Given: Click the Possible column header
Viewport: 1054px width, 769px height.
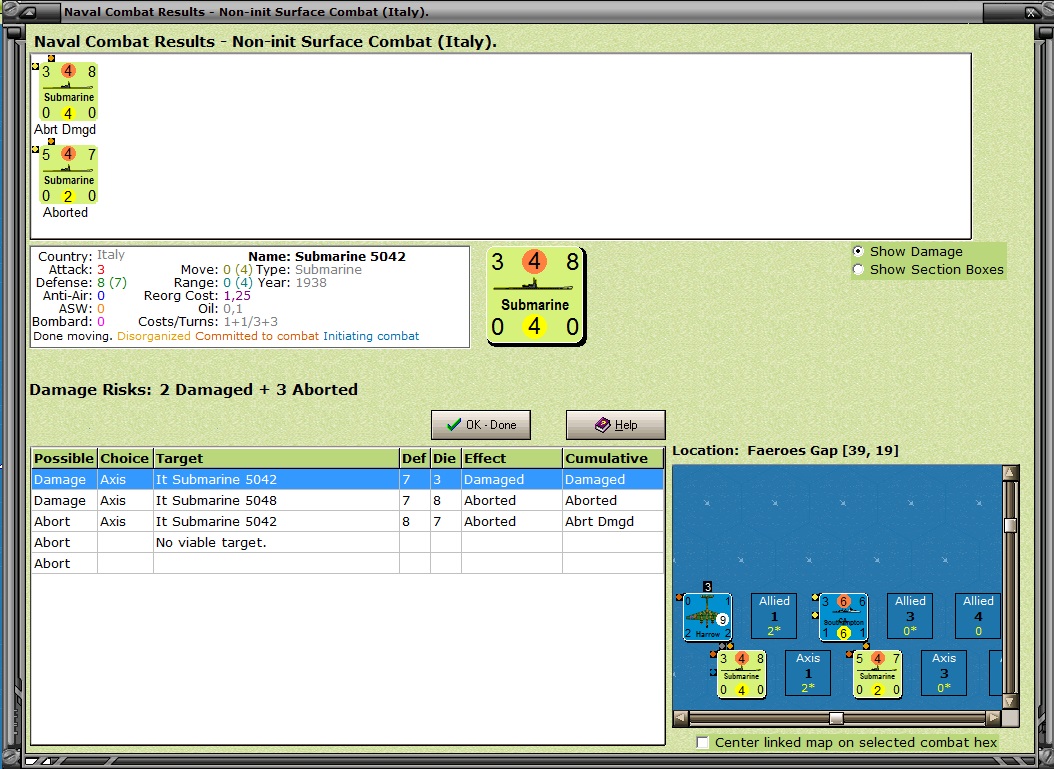Looking at the screenshot, I should (x=64, y=458).
